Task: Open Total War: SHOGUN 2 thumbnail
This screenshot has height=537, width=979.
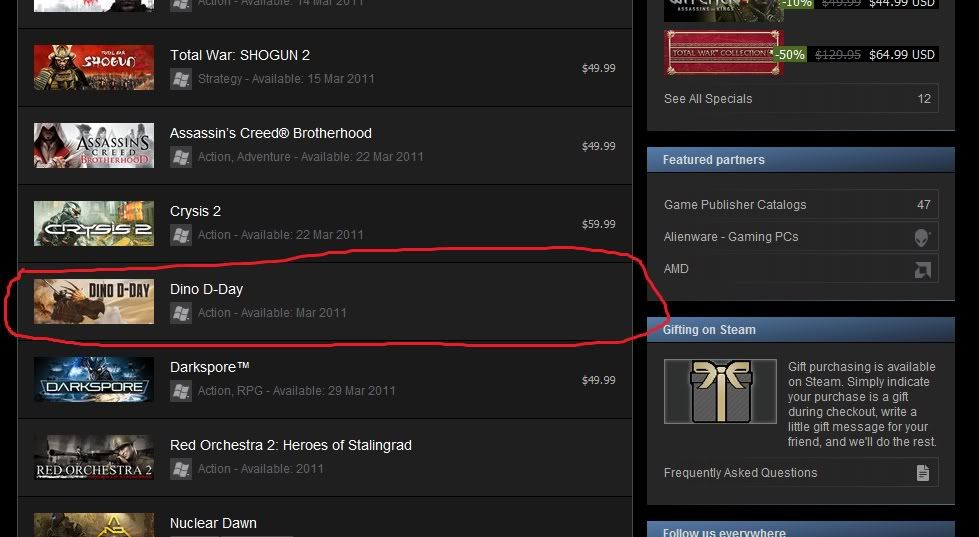Action: [94, 67]
